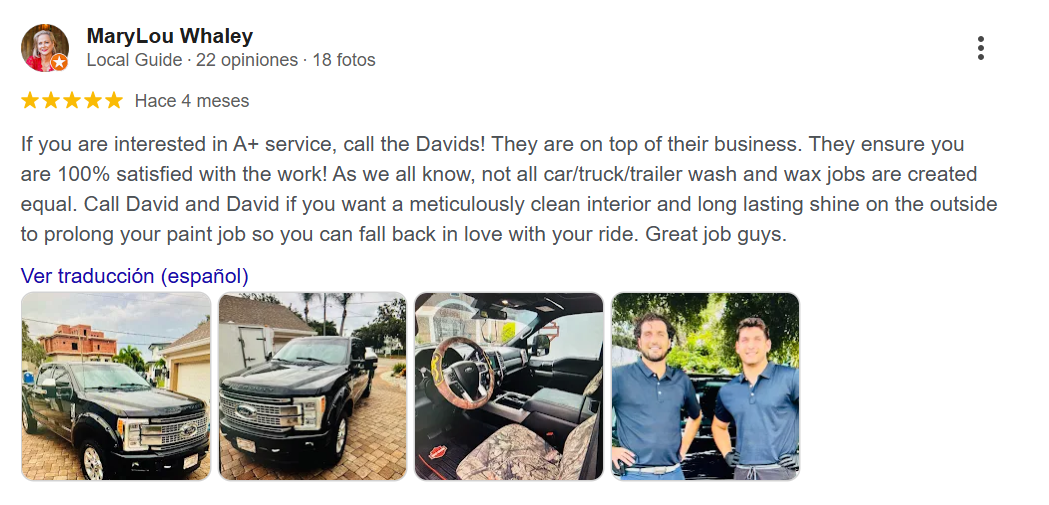Click the orange Local Guide star badge
Image resolution: width=1049 pixels, height=505 pixels.
click(60, 62)
